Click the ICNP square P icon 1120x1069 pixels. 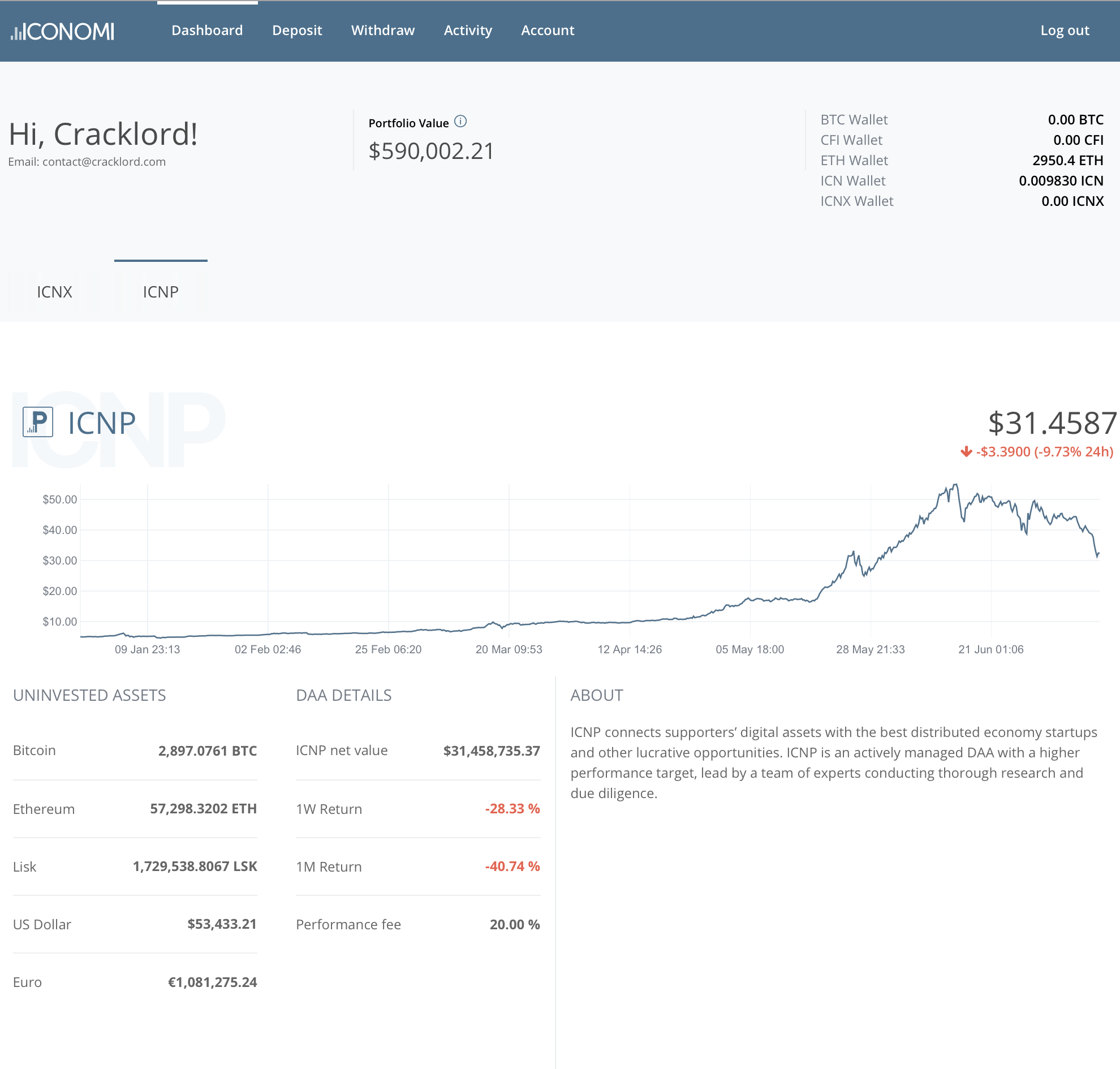(38, 422)
